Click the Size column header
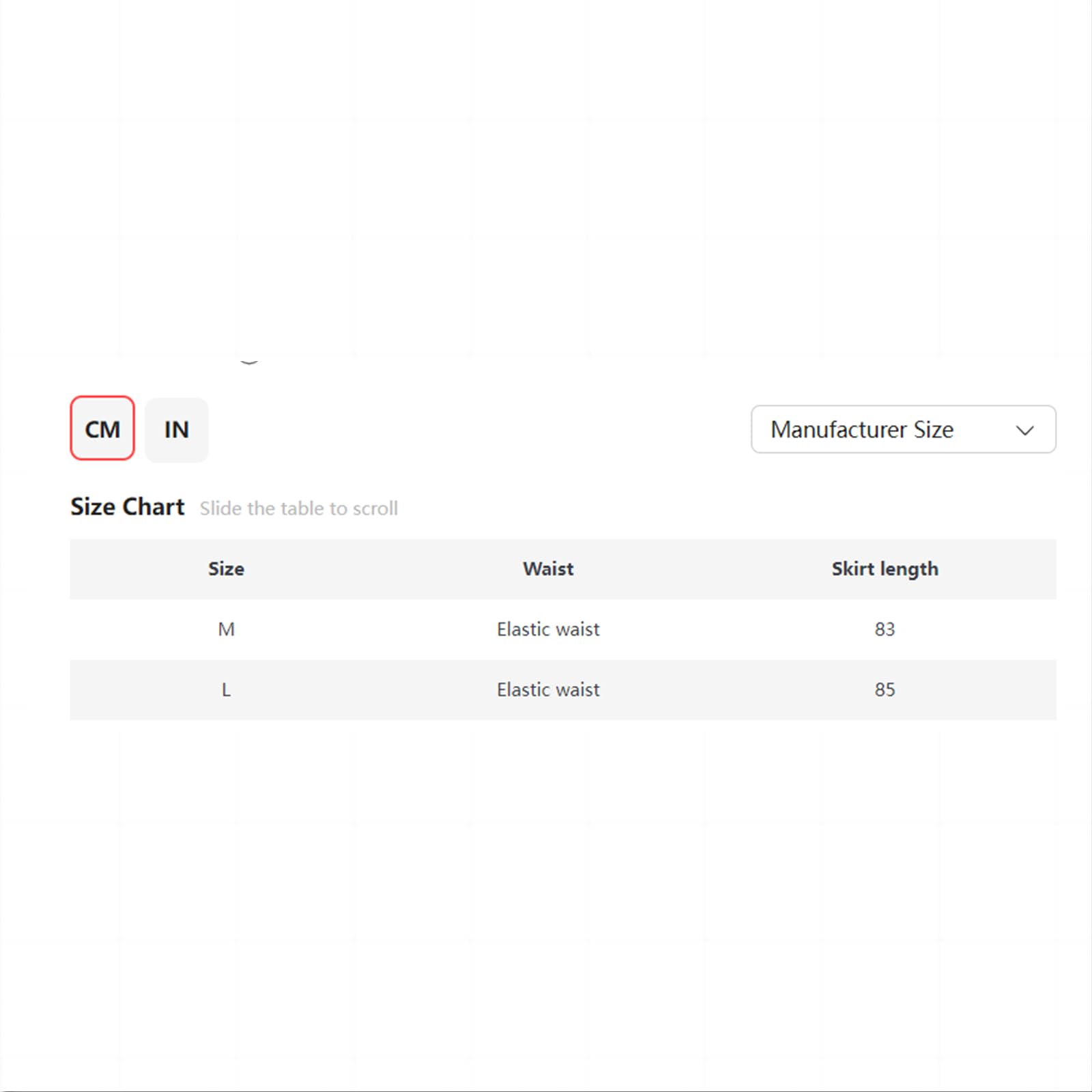This screenshot has width=1092, height=1092. (x=226, y=569)
